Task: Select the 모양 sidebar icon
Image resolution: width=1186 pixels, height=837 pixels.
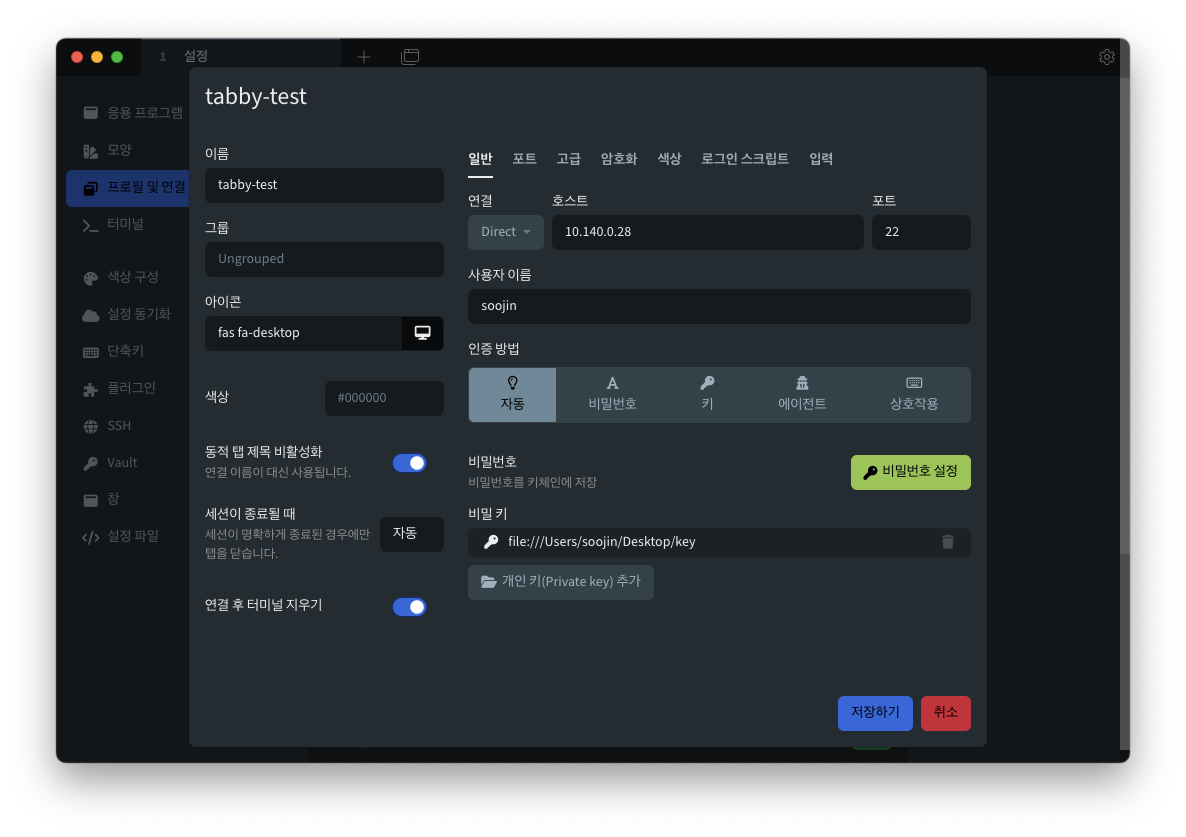Action: tap(91, 150)
